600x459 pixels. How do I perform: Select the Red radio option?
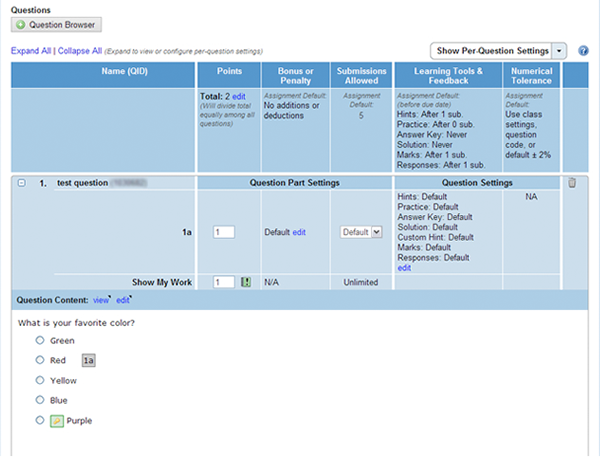(40, 360)
